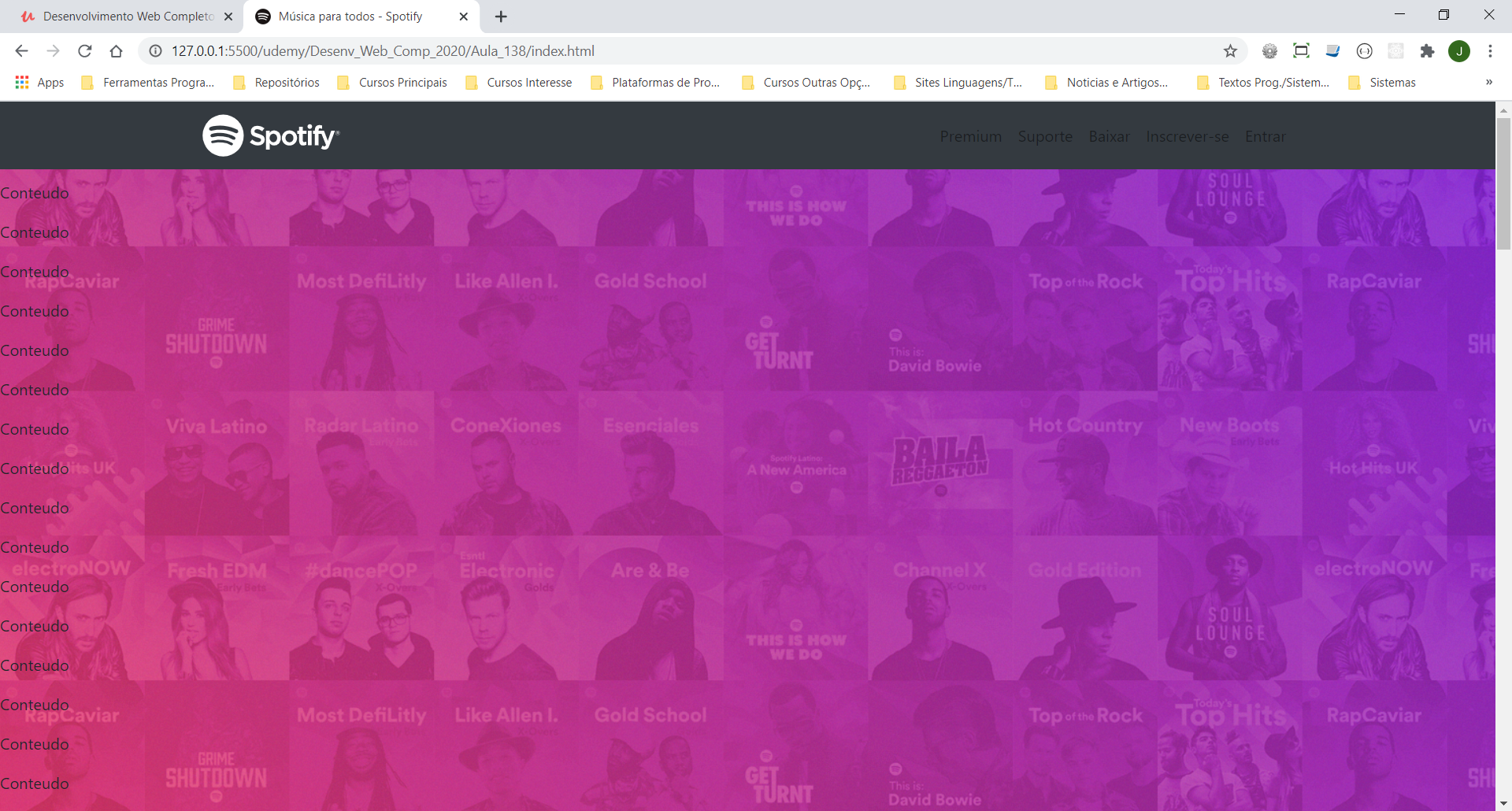
Task: Click the scrollbar down arrow
Action: pyautogui.click(x=1503, y=803)
